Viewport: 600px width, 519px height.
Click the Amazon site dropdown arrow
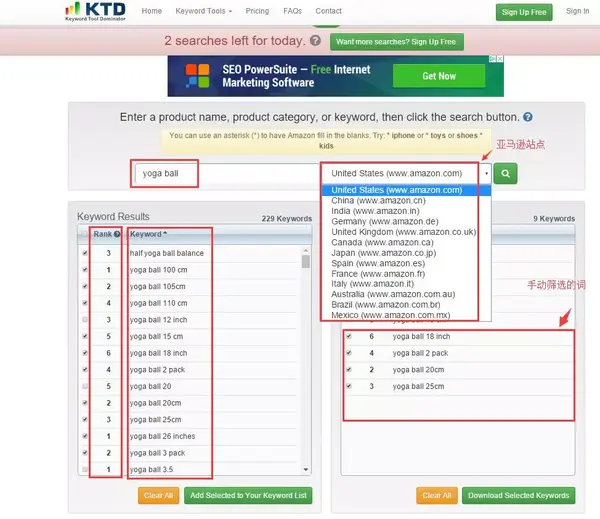[486, 173]
